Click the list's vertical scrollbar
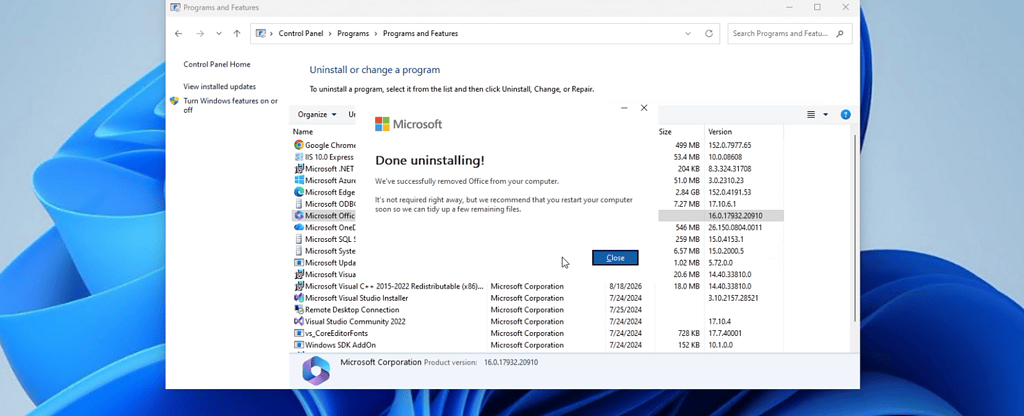 (x=855, y=229)
